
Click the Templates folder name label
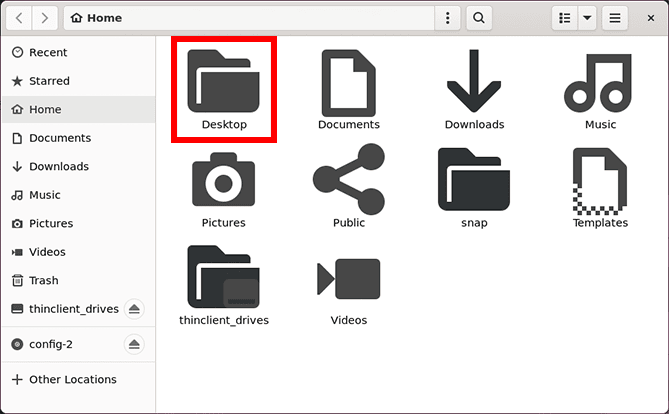pos(600,223)
